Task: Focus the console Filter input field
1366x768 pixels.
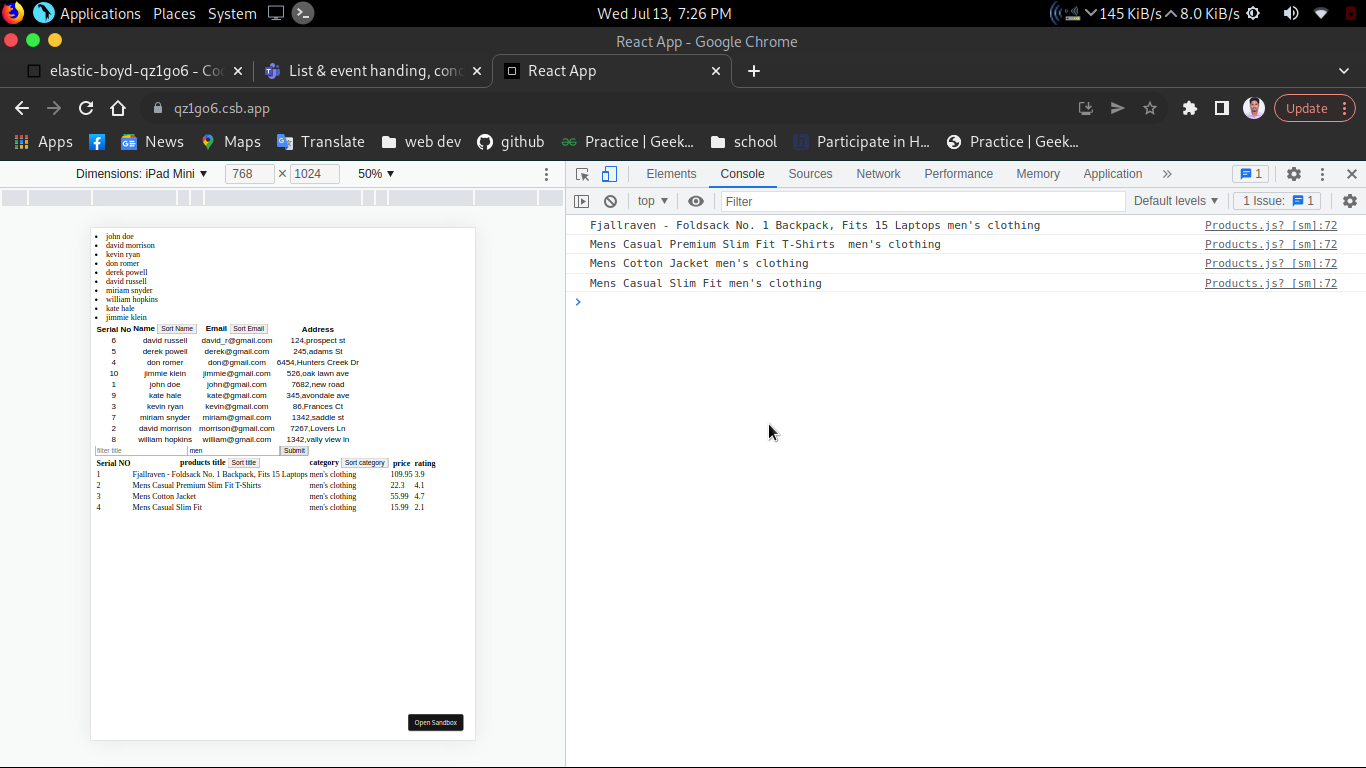Action: tap(922, 201)
